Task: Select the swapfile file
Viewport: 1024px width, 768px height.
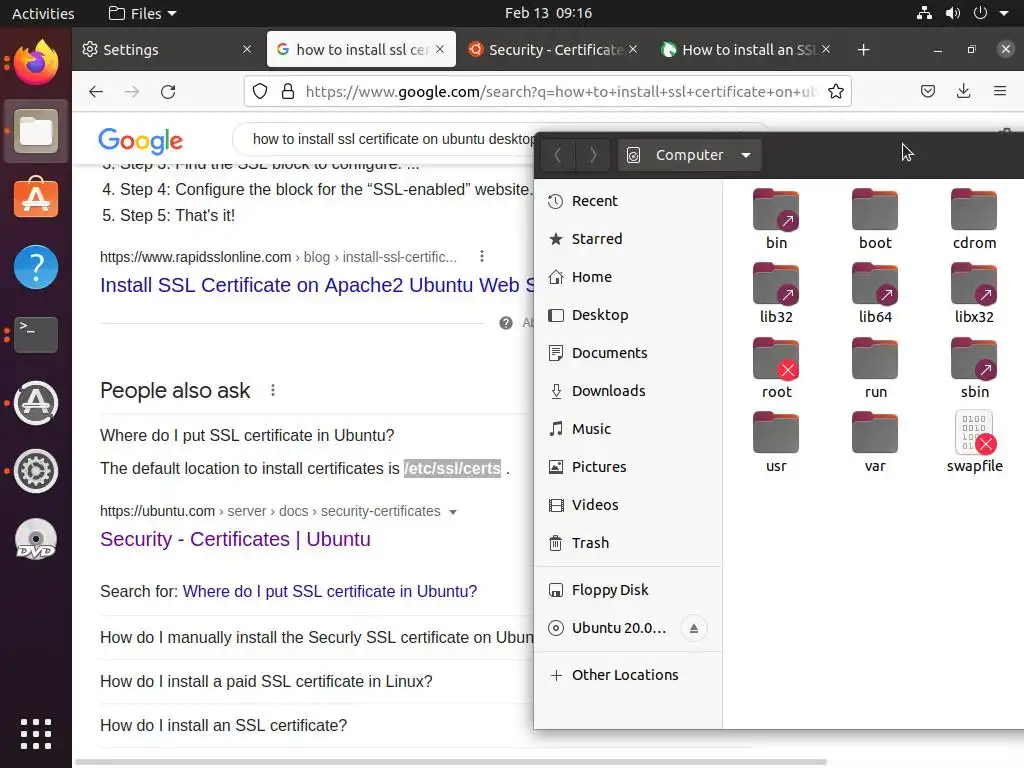Action: click(x=974, y=442)
